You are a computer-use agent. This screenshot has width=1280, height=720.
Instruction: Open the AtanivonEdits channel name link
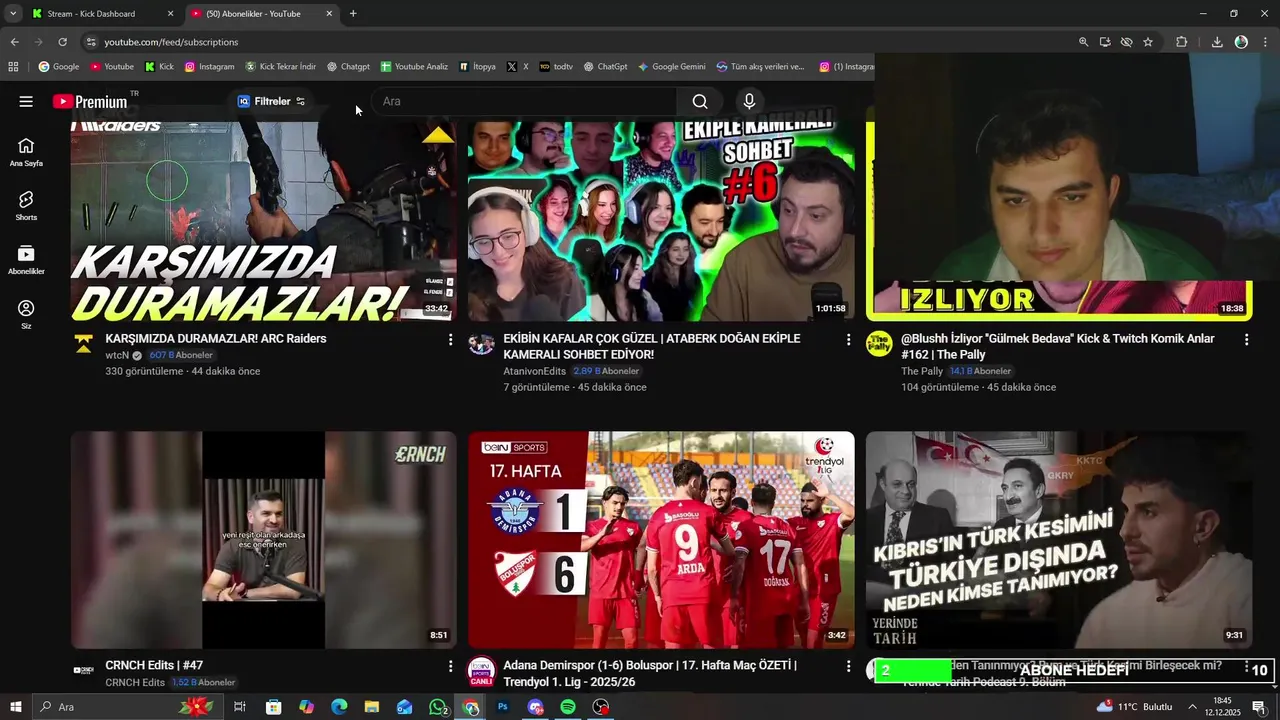click(535, 371)
